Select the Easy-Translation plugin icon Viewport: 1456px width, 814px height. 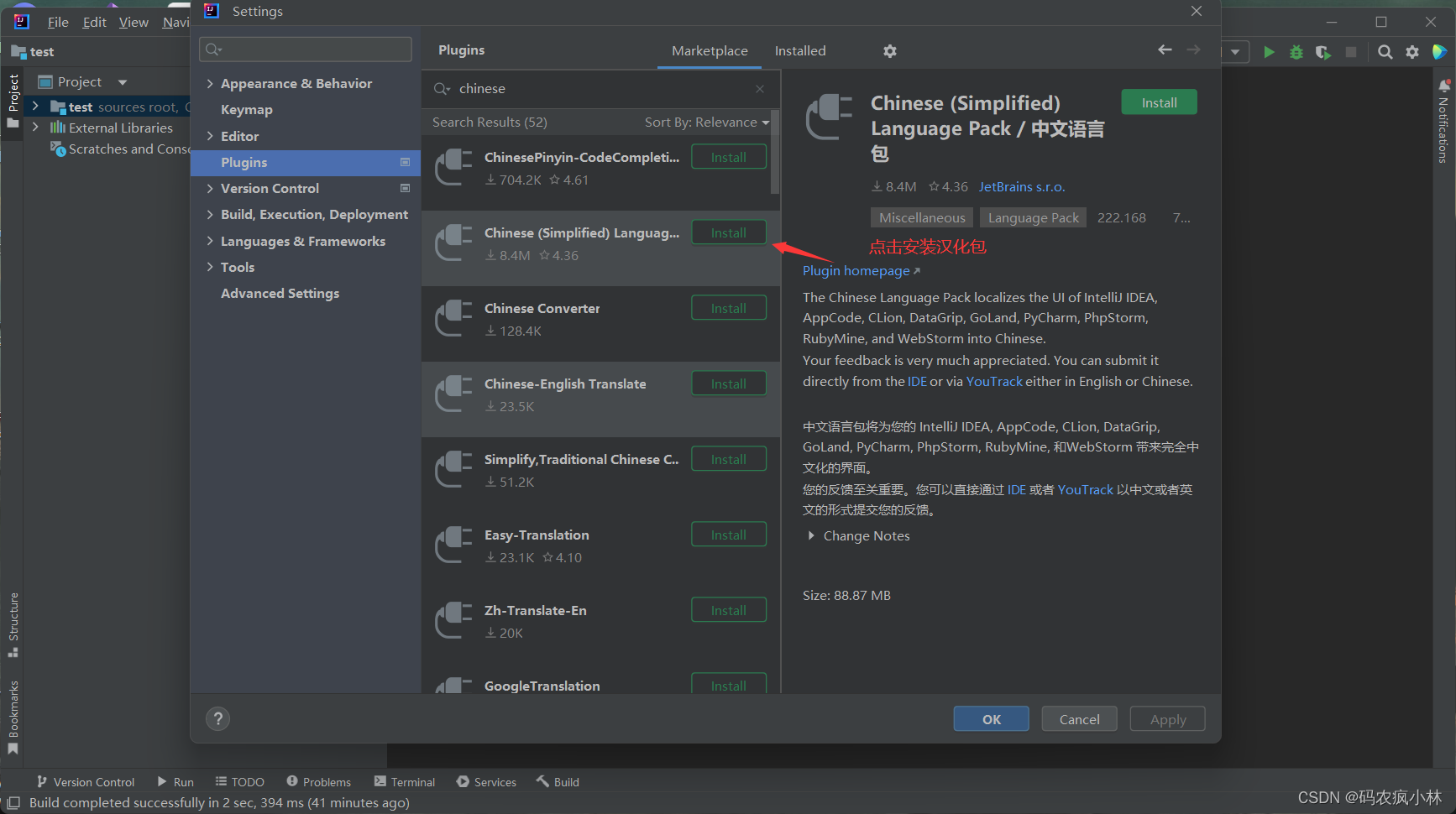click(x=453, y=545)
